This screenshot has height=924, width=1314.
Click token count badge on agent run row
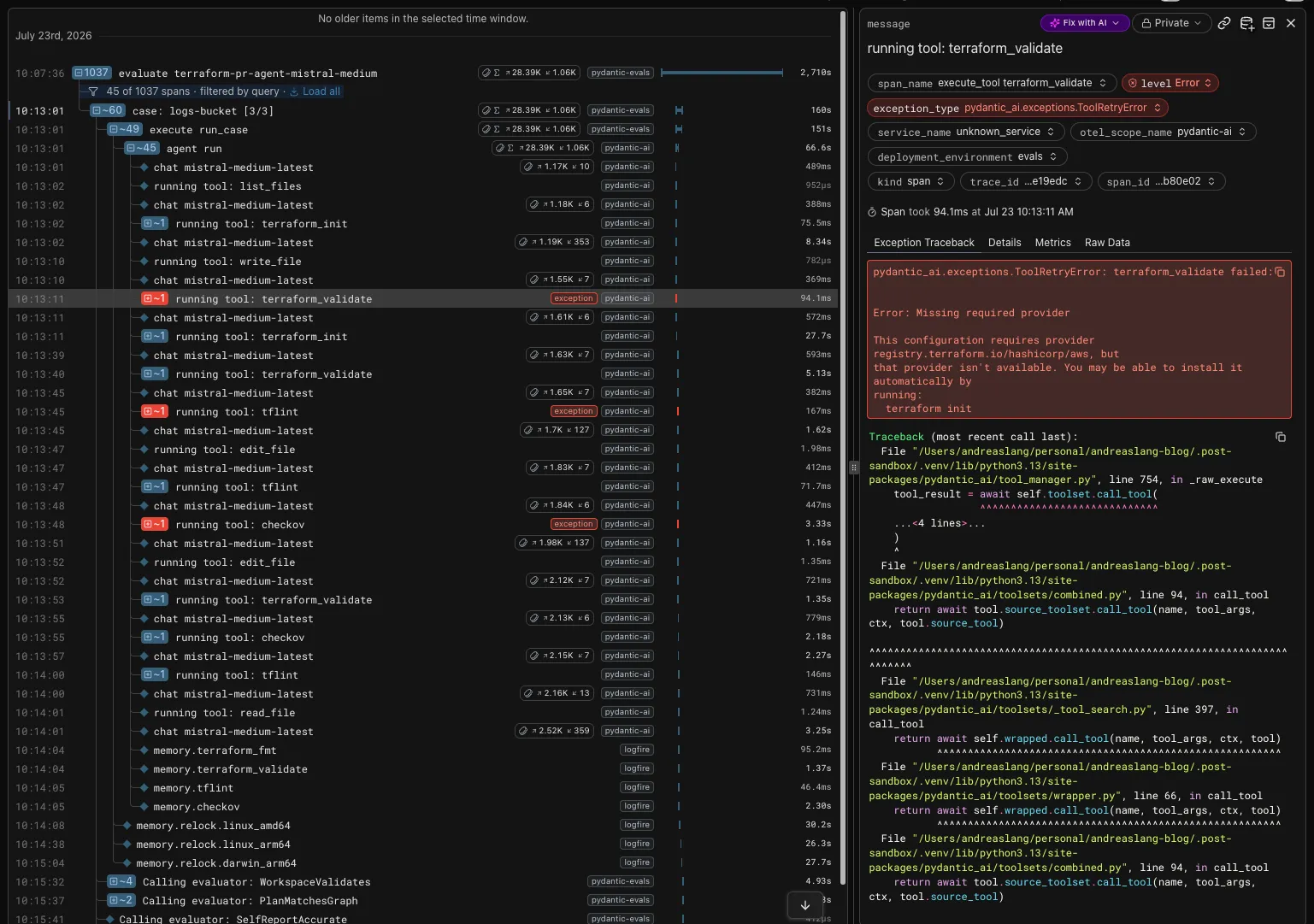coord(543,148)
